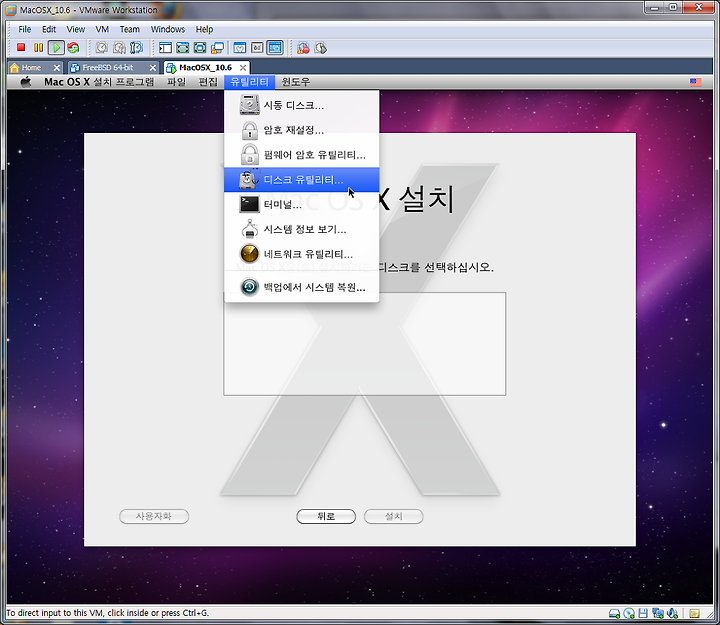Open the VMware Windows menu

coord(168,29)
